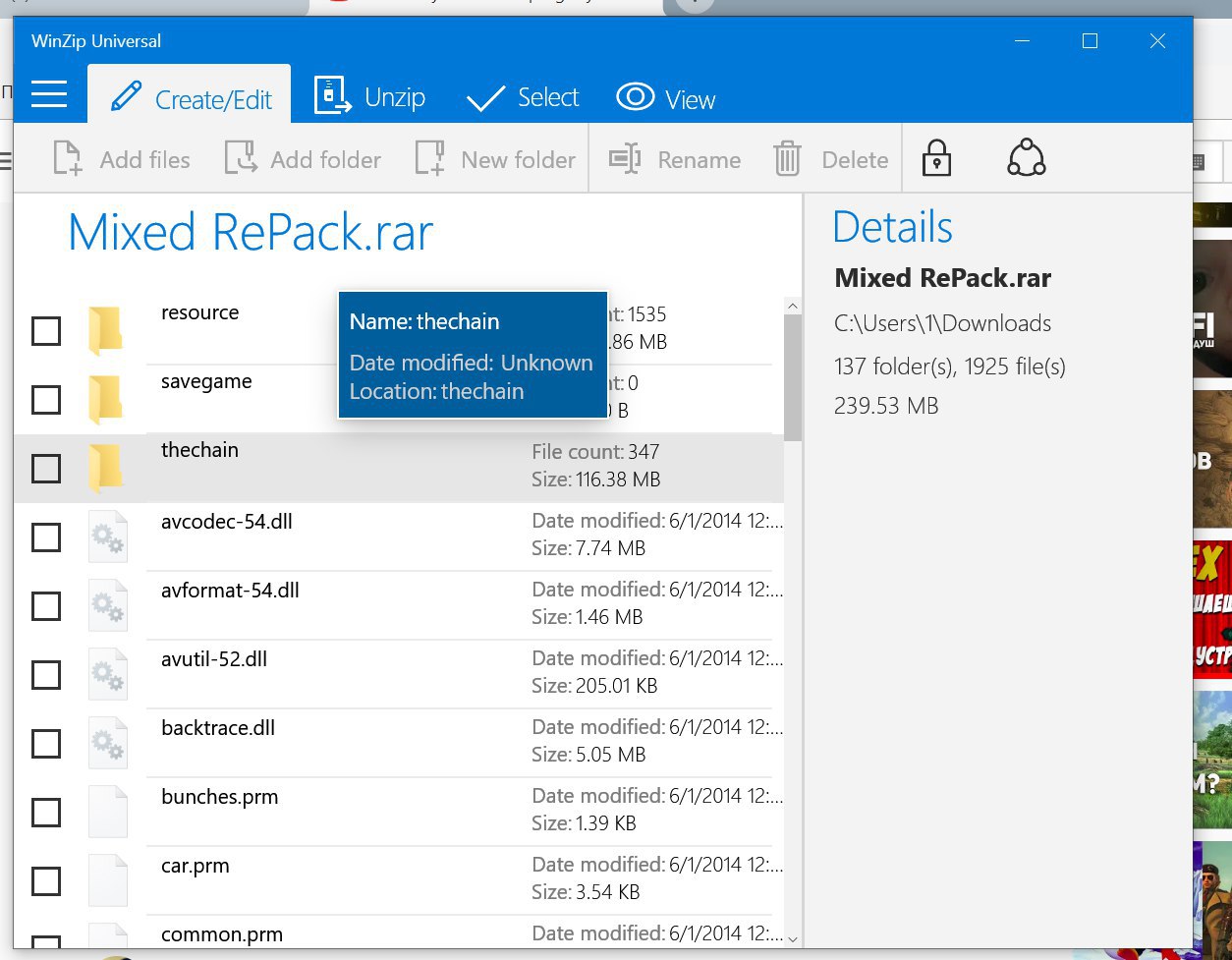Click the scroll down arrow of file list

(793, 939)
